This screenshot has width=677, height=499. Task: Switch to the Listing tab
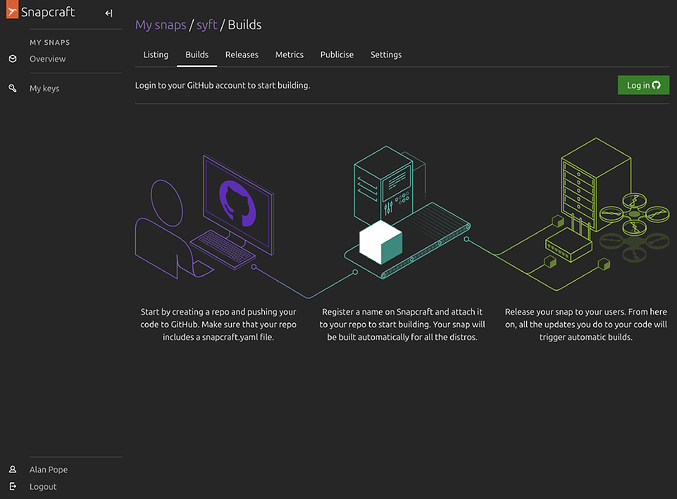(155, 55)
